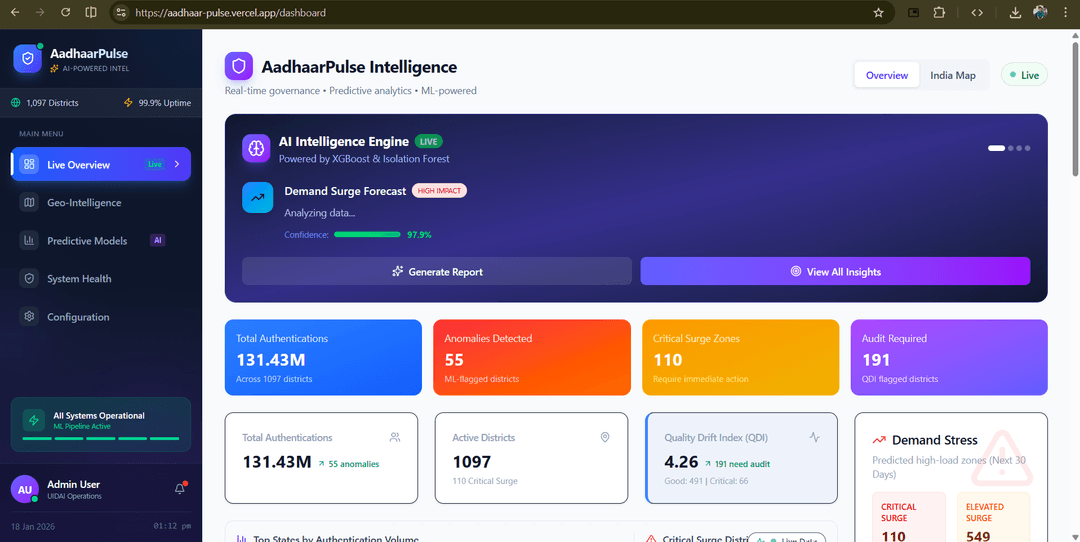This screenshot has height=542, width=1080.
Task: Click the Active Districts 1097 card
Action: click(x=531, y=458)
